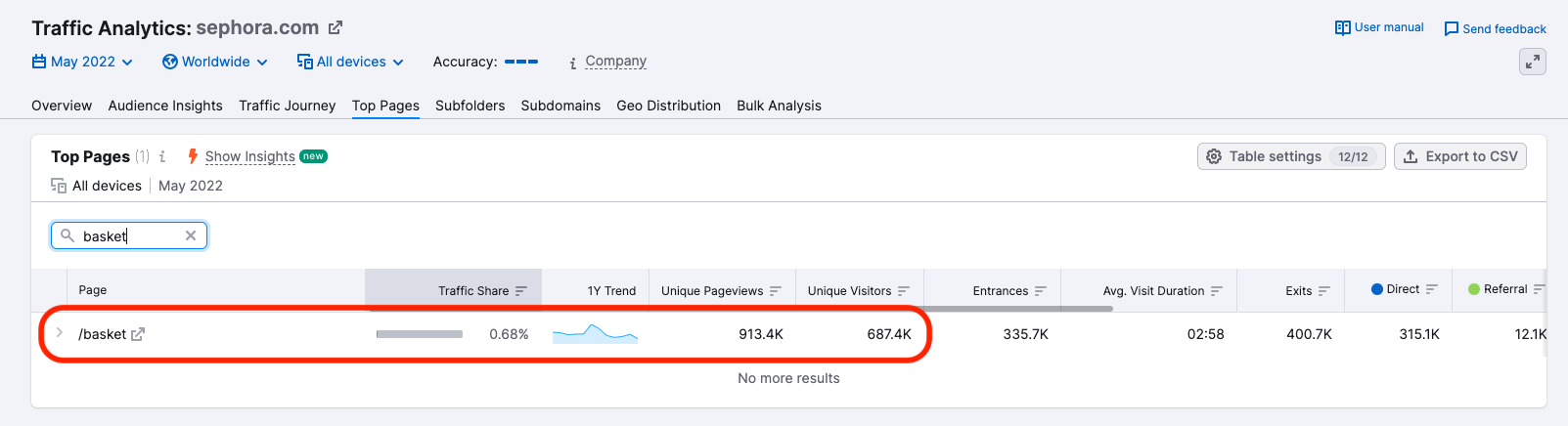The height and width of the screenshot is (426, 1568).
Task: Click the 687.4K unique visitors value
Action: (889, 334)
